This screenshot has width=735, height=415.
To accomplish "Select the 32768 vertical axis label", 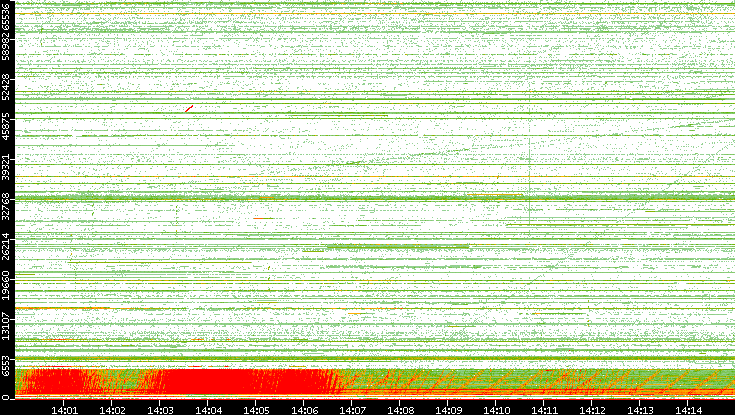I will click(x=7, y=205).
